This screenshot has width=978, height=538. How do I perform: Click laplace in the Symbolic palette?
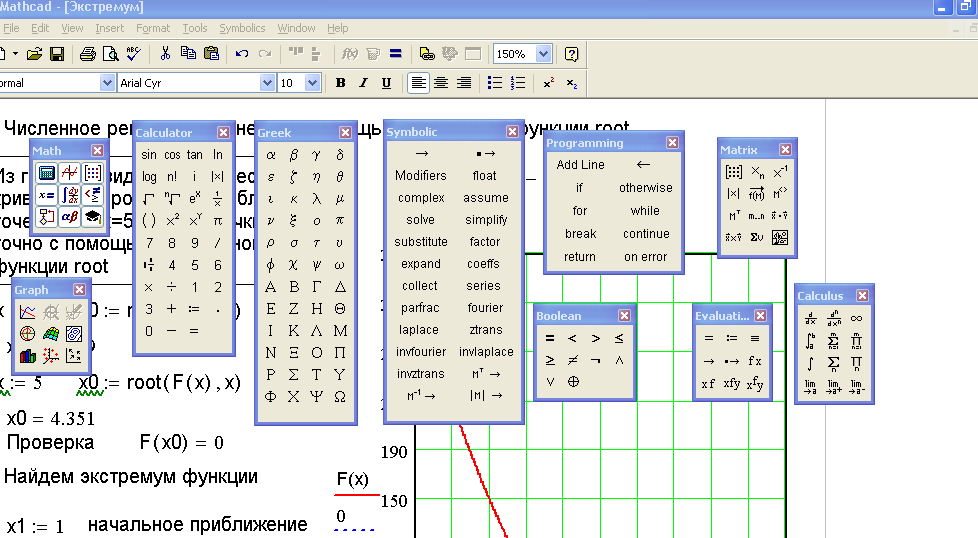click(x=419, y=330)
